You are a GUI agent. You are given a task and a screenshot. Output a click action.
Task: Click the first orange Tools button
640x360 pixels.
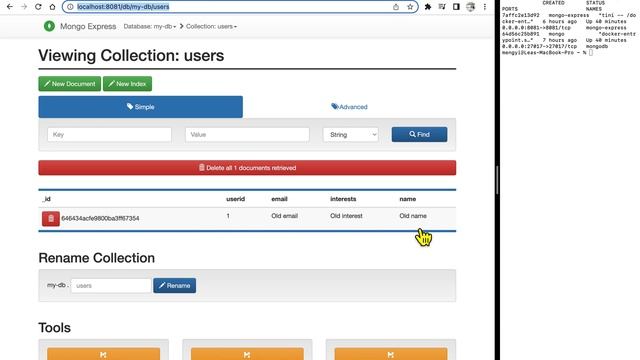pyautogui.click(x=104, y=354)
